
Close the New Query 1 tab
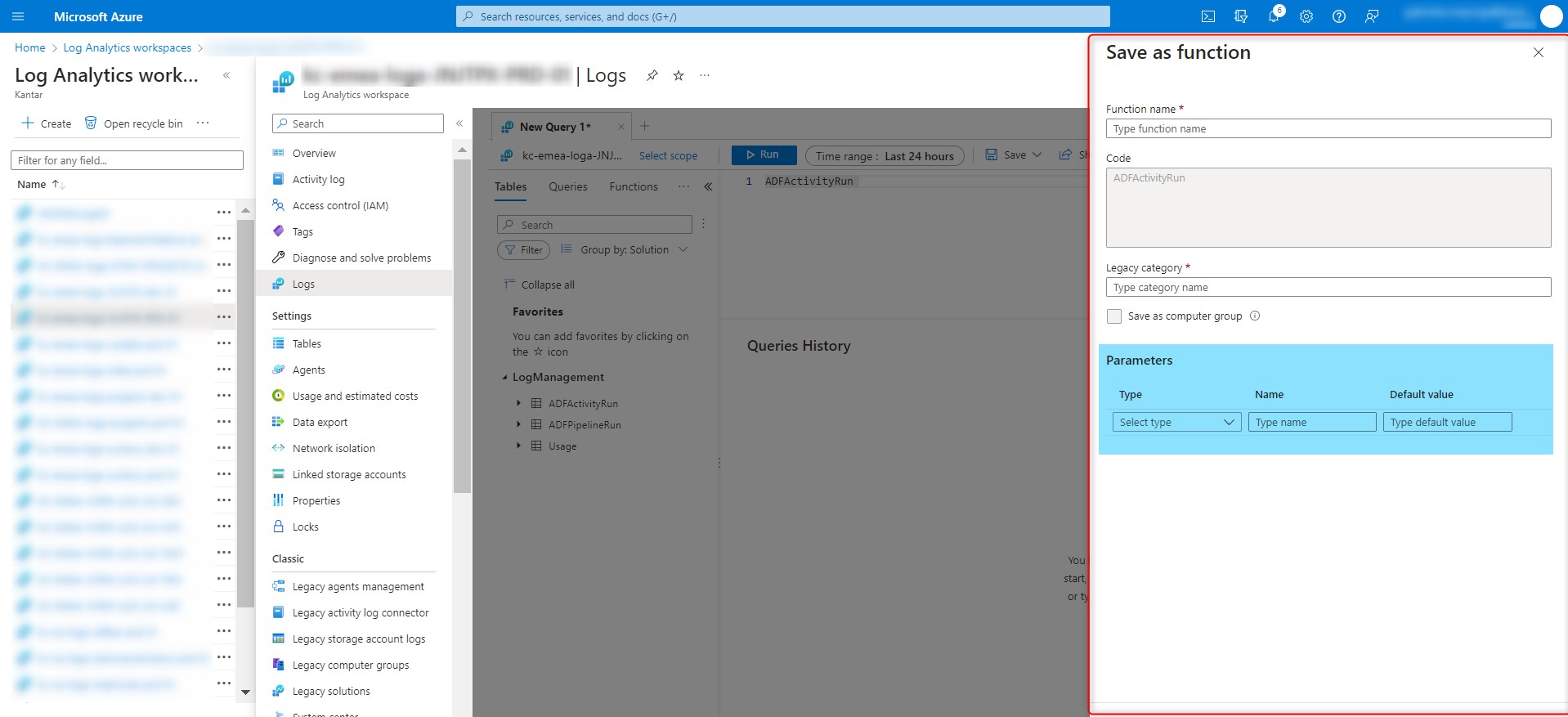tap(621, 127)
